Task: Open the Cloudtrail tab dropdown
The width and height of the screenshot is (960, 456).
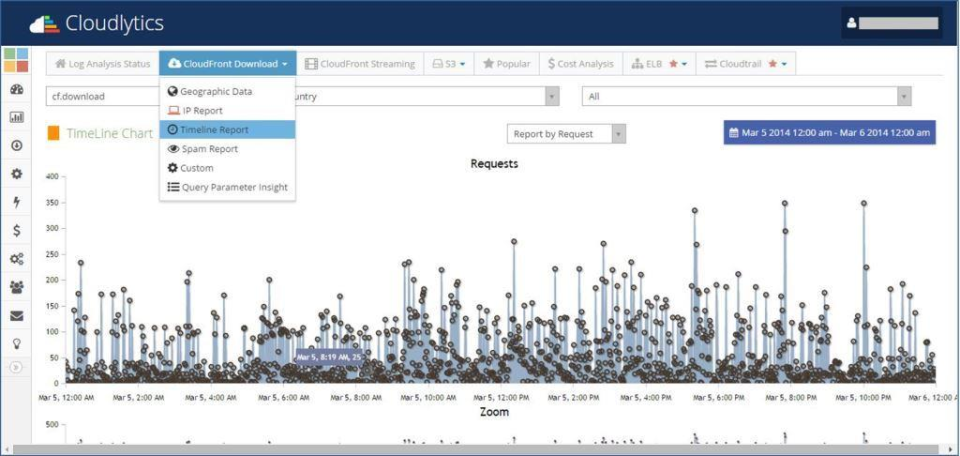Action: (745, 64)
